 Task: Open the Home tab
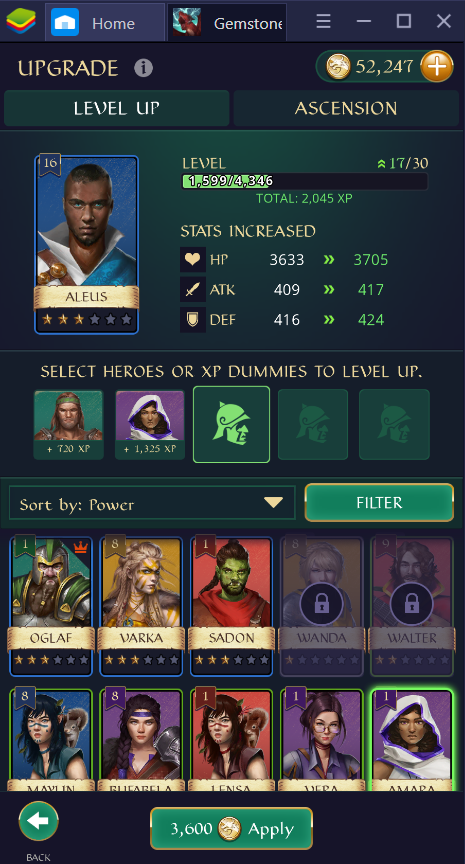click(x=105, y=23)
